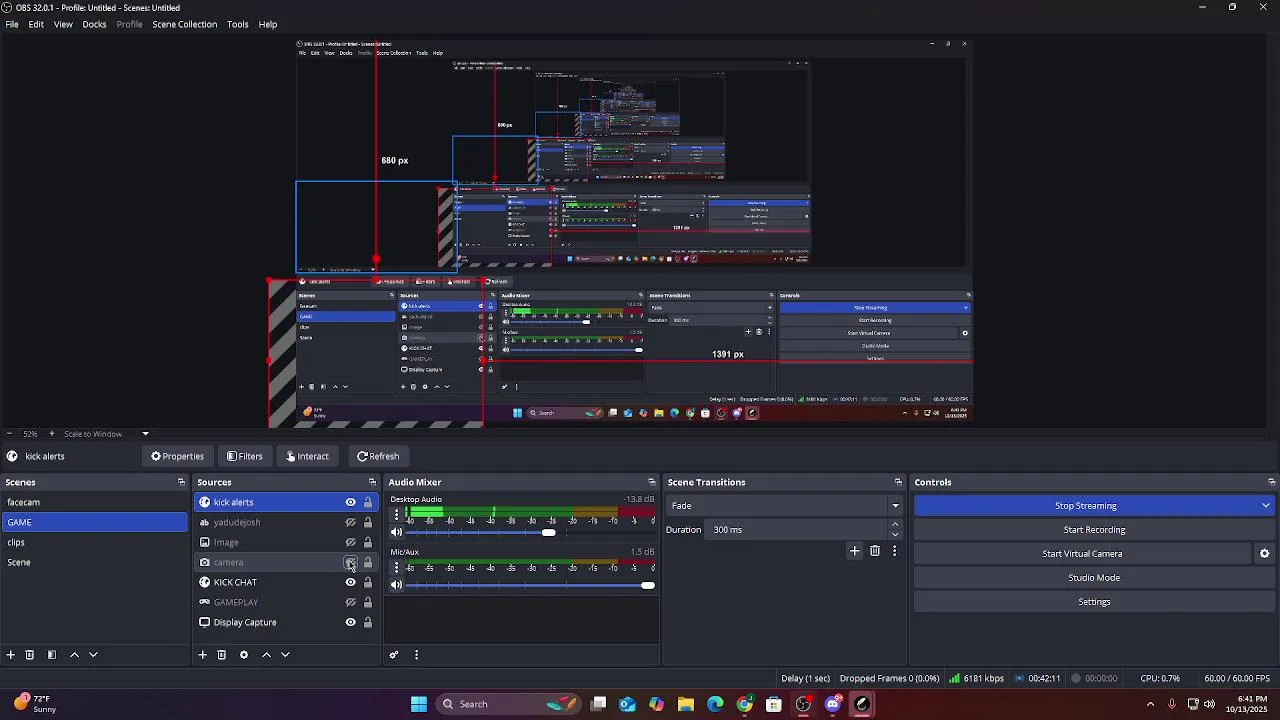This screenshot has height=720, width=1280.
Task: Open Audio Mixer footer three-dot menu
Action: tap(416, 655)
